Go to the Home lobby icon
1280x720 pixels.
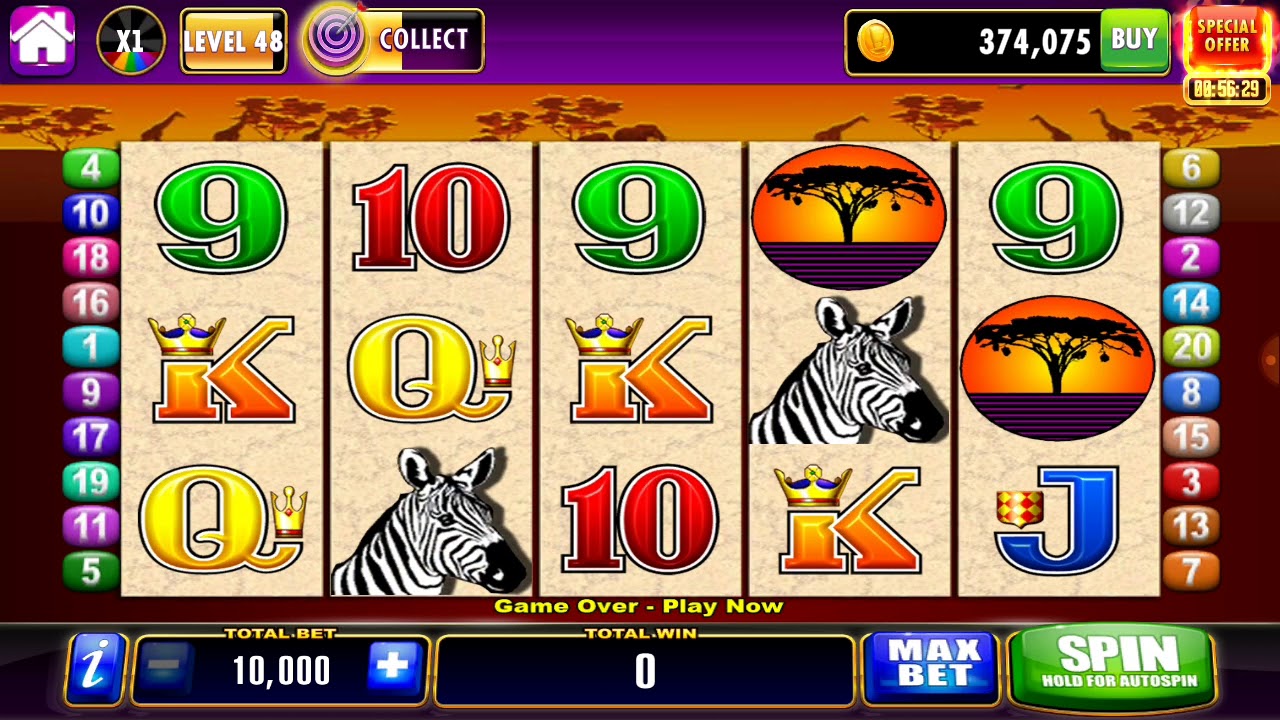[42, 40]
